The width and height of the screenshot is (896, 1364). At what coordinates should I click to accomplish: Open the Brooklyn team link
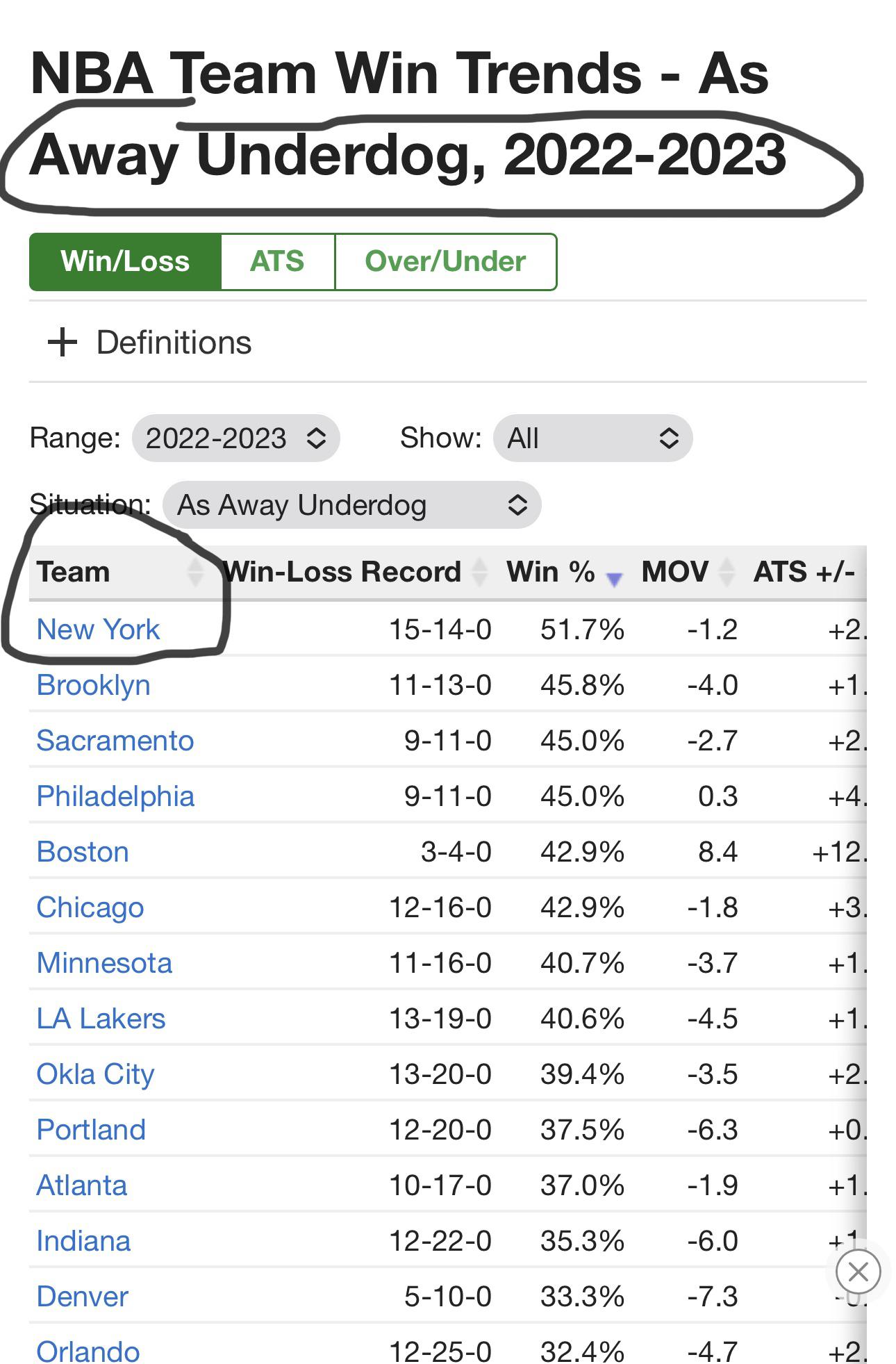click(x=93, y=685)
